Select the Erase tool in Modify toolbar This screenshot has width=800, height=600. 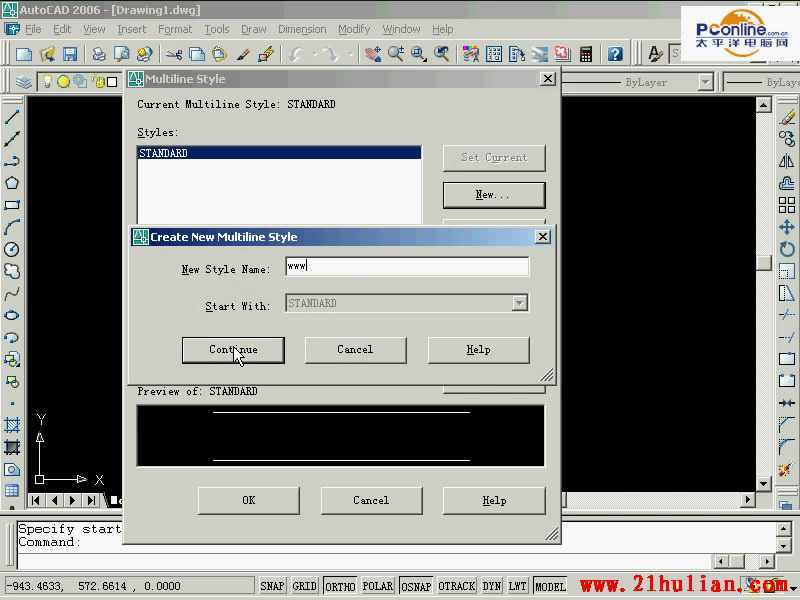787,117
